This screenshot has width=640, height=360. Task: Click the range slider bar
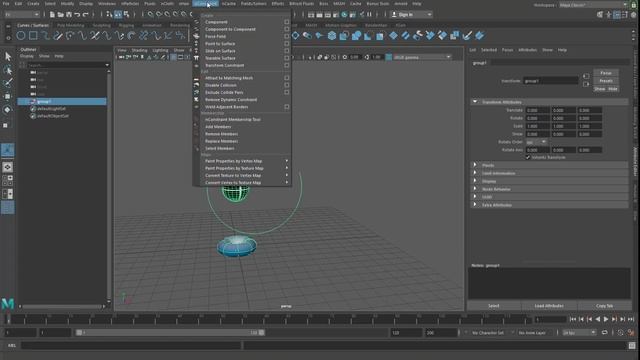171,333
